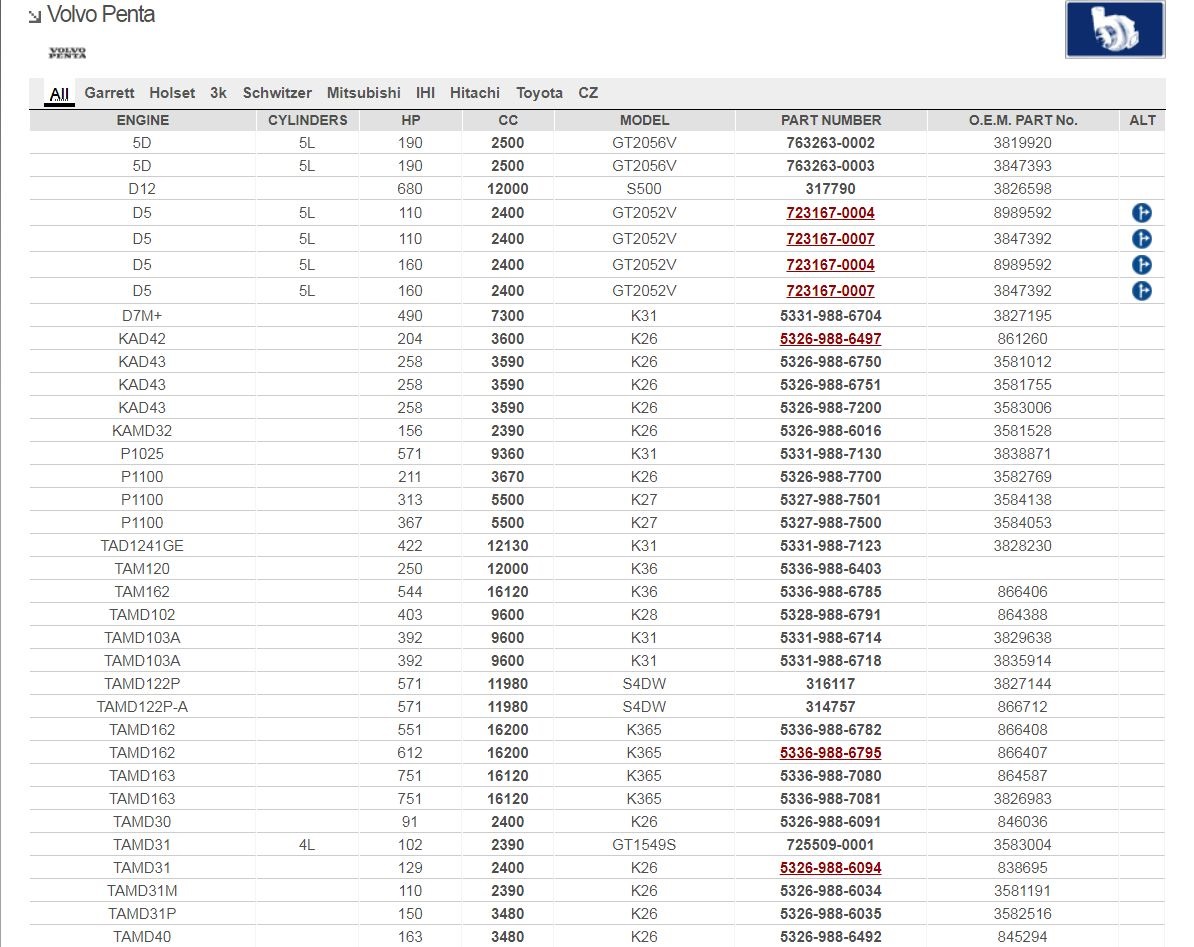Open part link 723167-0004 in D5 110 HP row
This screenshot has width=1194, height=947.
coord(830,213)
